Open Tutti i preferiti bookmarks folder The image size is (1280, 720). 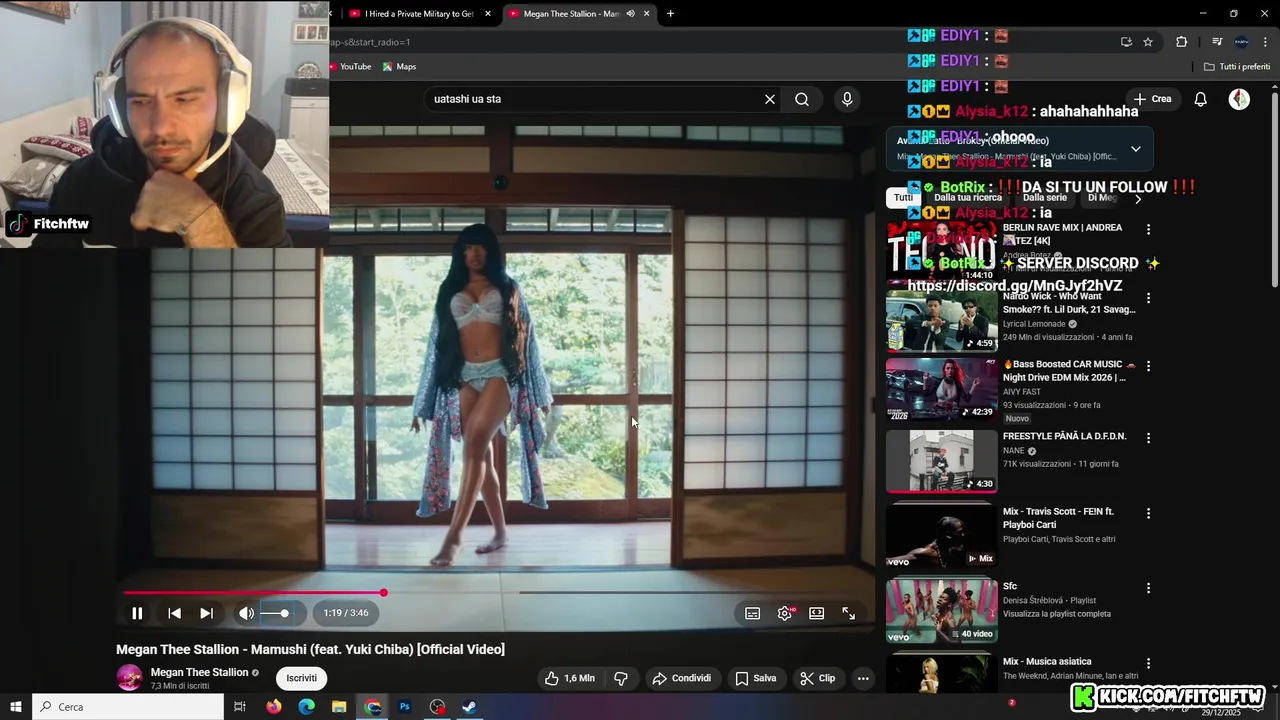coord(1237,67)
